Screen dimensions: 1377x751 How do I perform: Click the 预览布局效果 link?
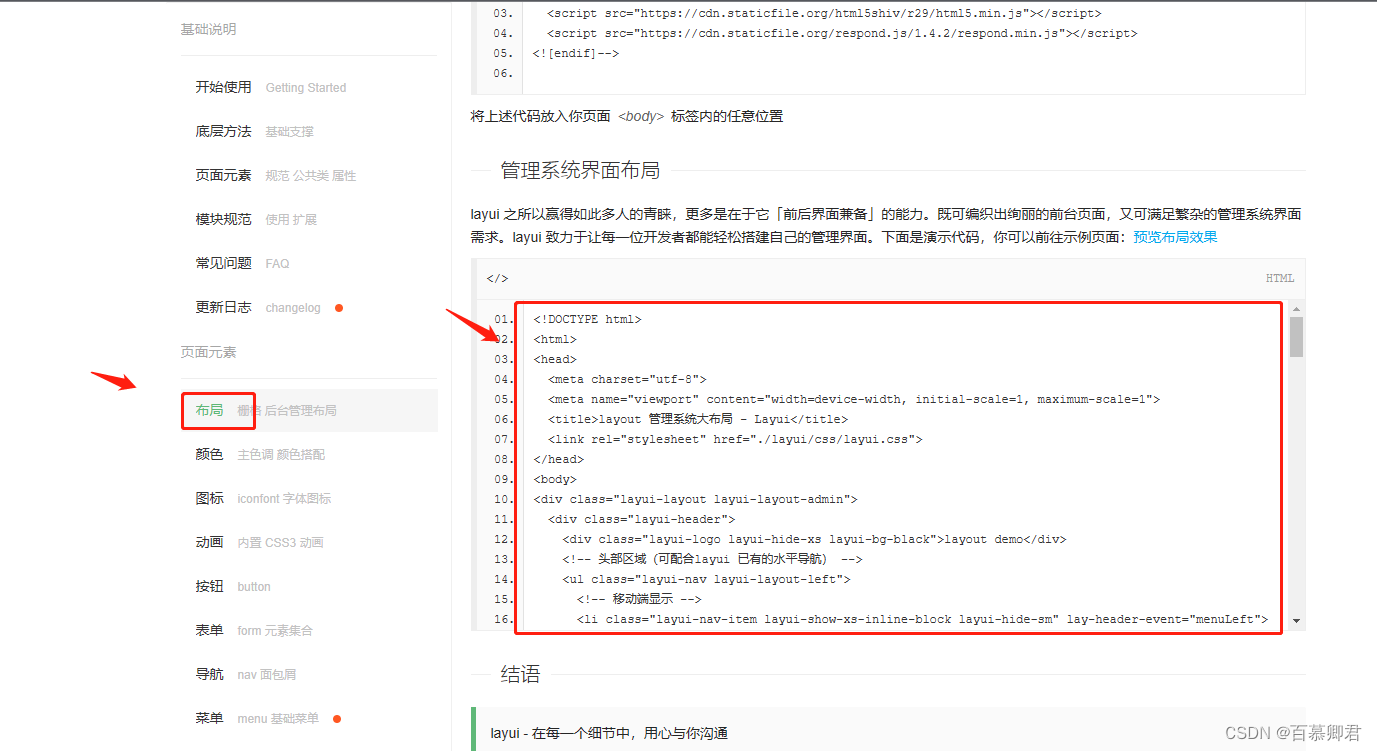1174,237
